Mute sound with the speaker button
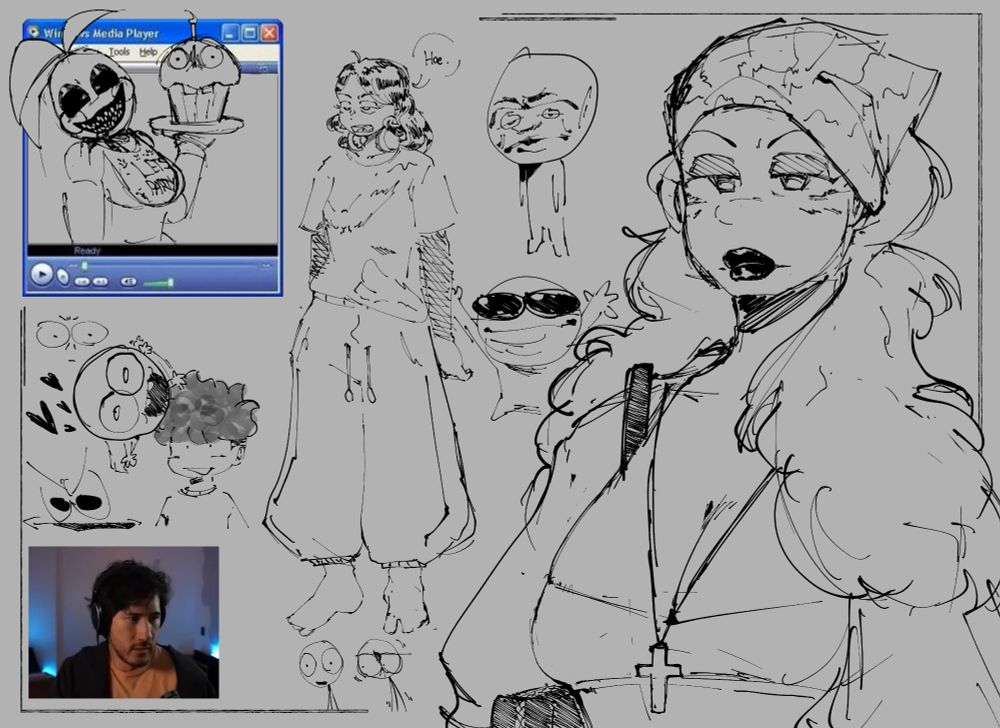The image size is (1000, 728). tap(128, 281)
